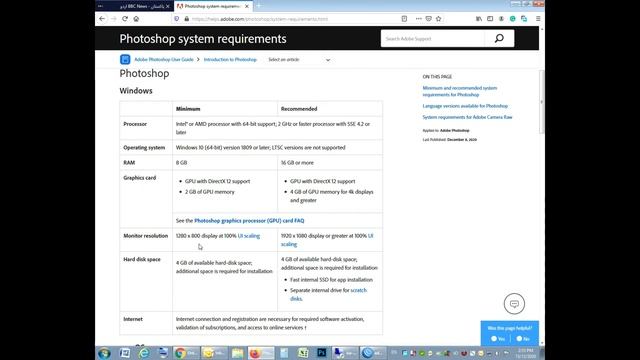Switch to Firefox in the taskbar
The image size is (640, 360).
pos(261,353)
